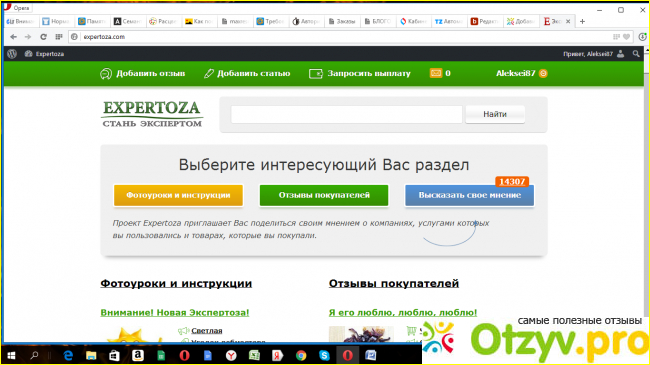Open Отзывы покупателей heading link
Image resolution: width=650 pixels, height=365 pixels.
[x=394, y=284]
